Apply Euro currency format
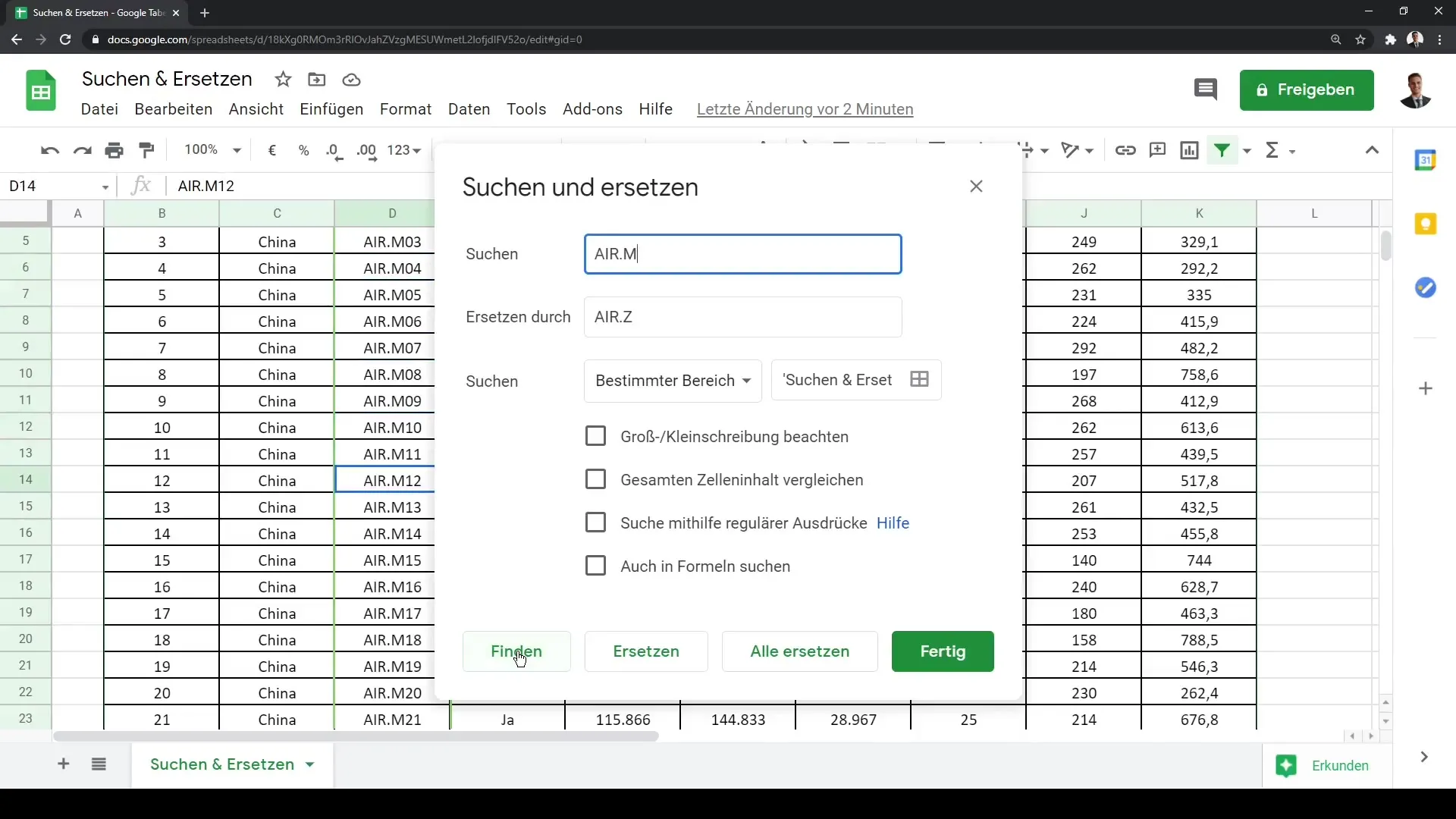The image size is (1456, 819). (272, 150)
